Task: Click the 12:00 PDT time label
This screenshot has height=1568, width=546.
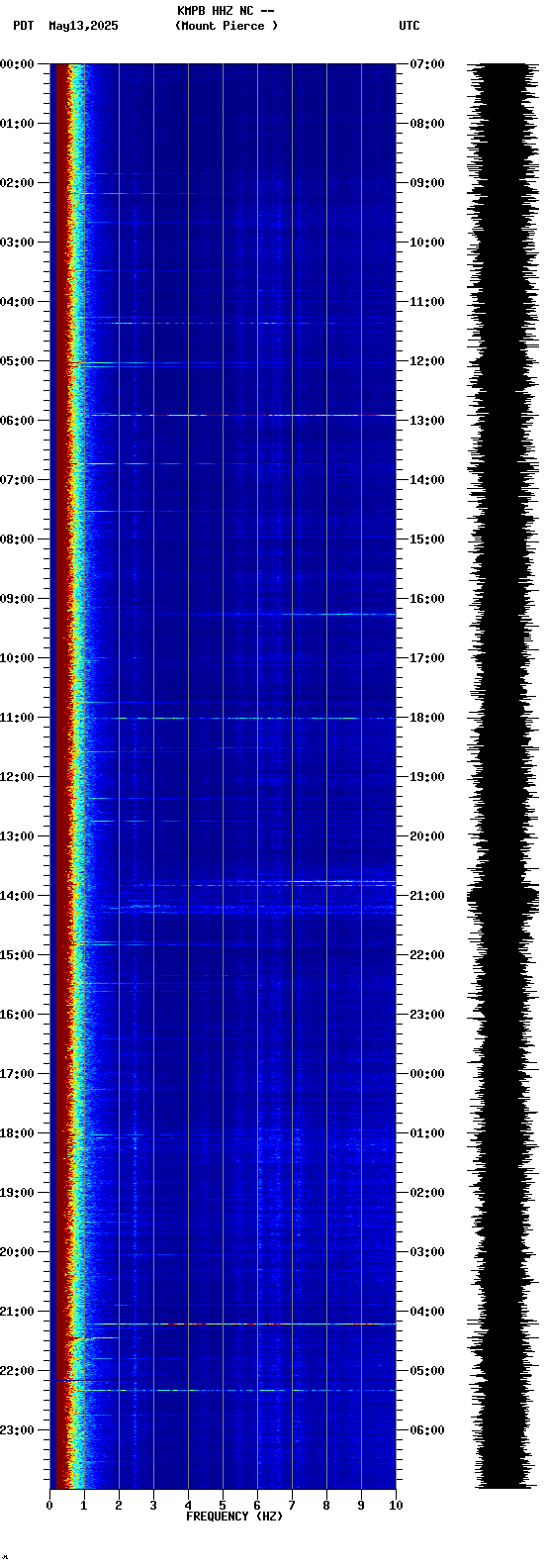Action: [18, 777]
